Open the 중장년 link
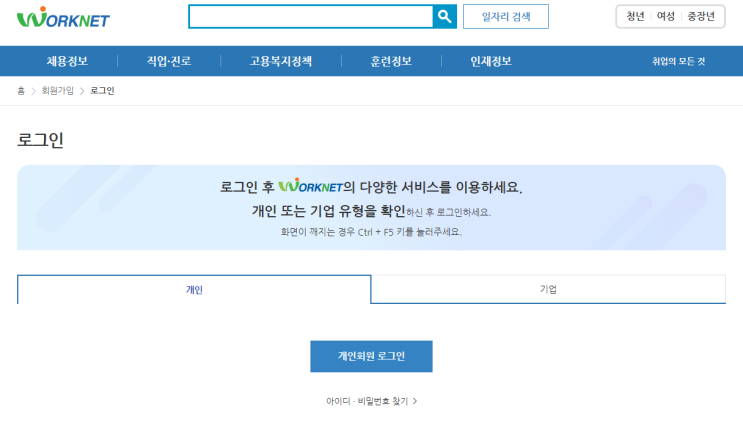The image size is (743, 423). [x=701, y=17]
